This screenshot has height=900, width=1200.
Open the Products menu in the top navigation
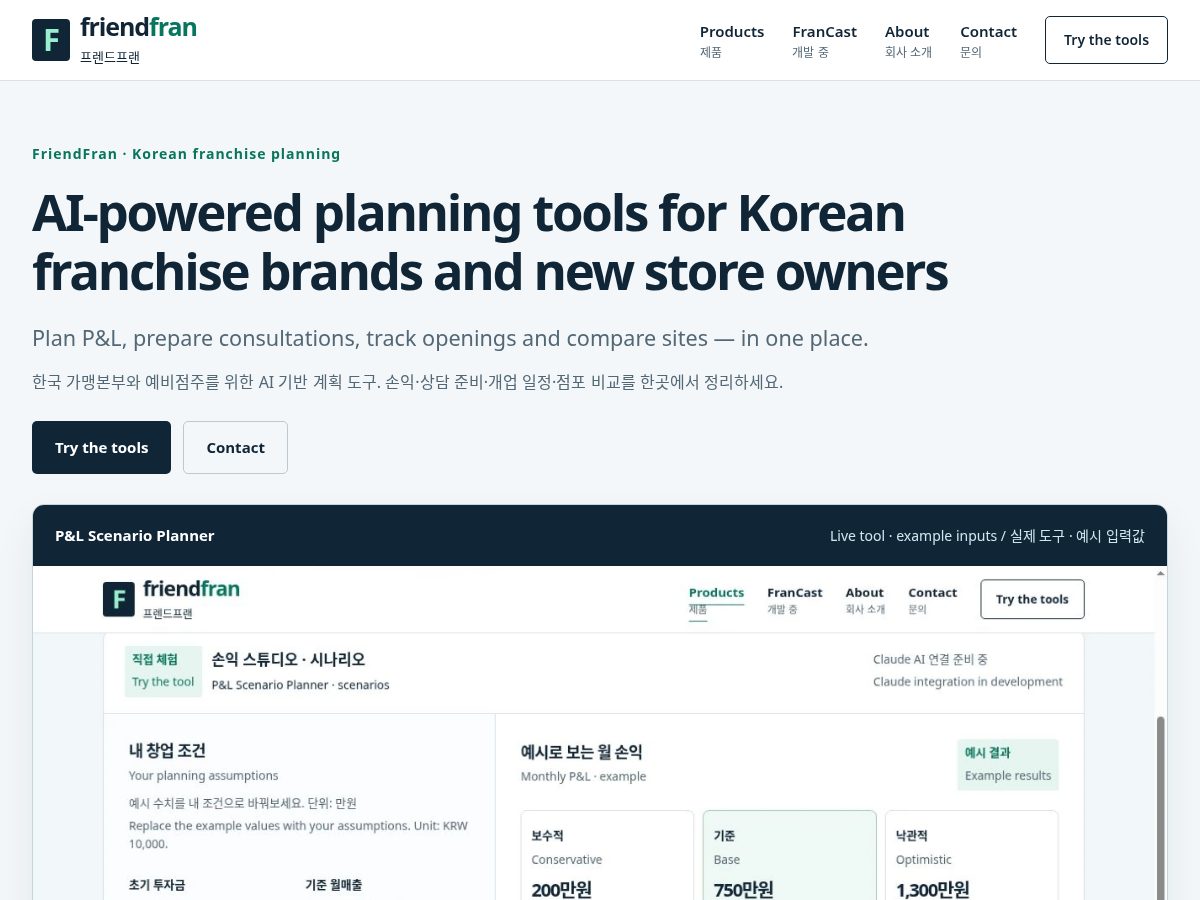pos(732,40)
